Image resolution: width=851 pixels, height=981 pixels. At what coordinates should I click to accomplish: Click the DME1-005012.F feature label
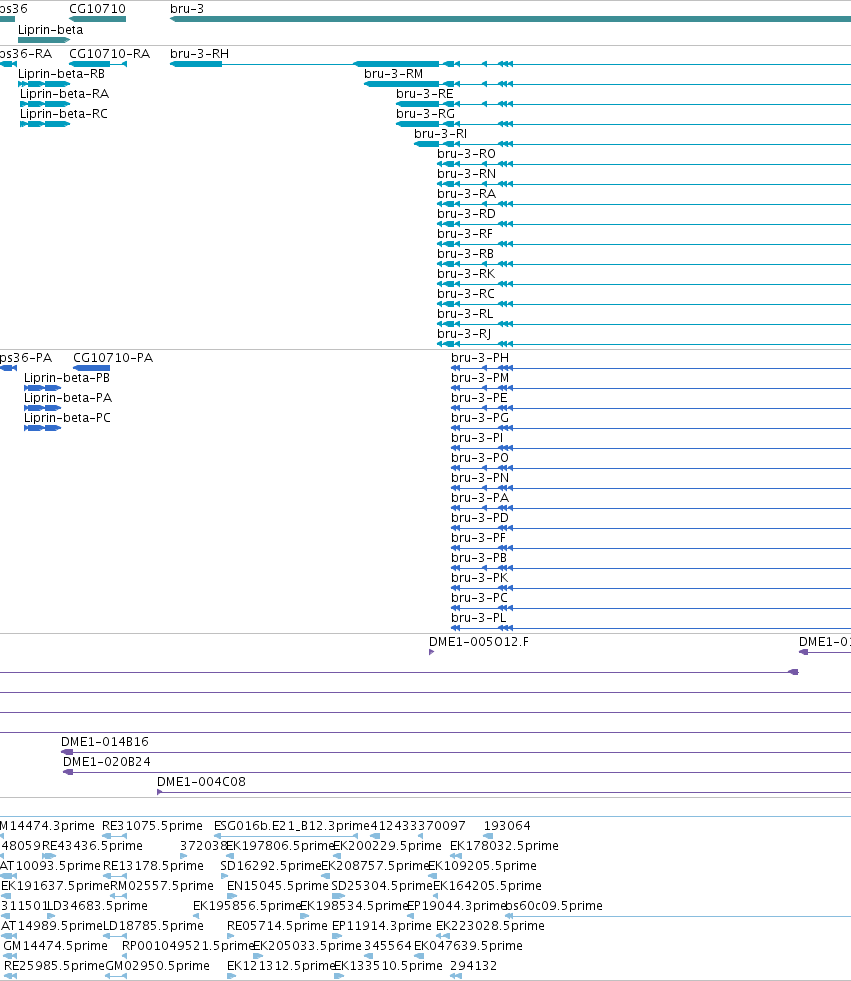point(479,642)
